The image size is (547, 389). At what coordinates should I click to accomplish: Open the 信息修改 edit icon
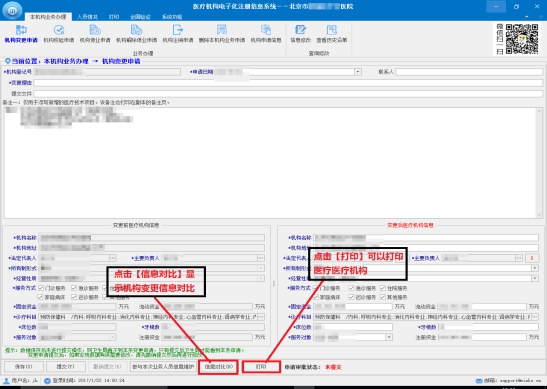(x=300, y=30)
